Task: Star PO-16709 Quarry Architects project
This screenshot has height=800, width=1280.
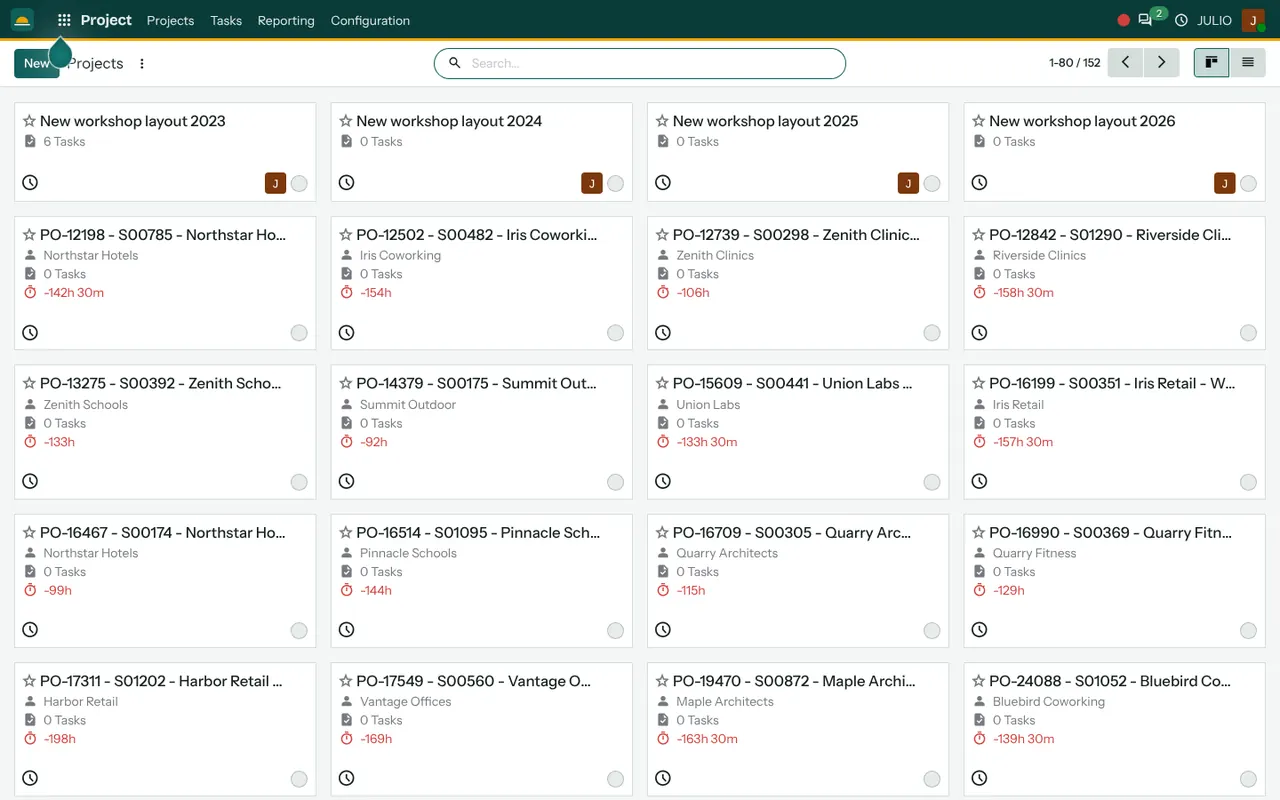Action: tap(662, 533)
